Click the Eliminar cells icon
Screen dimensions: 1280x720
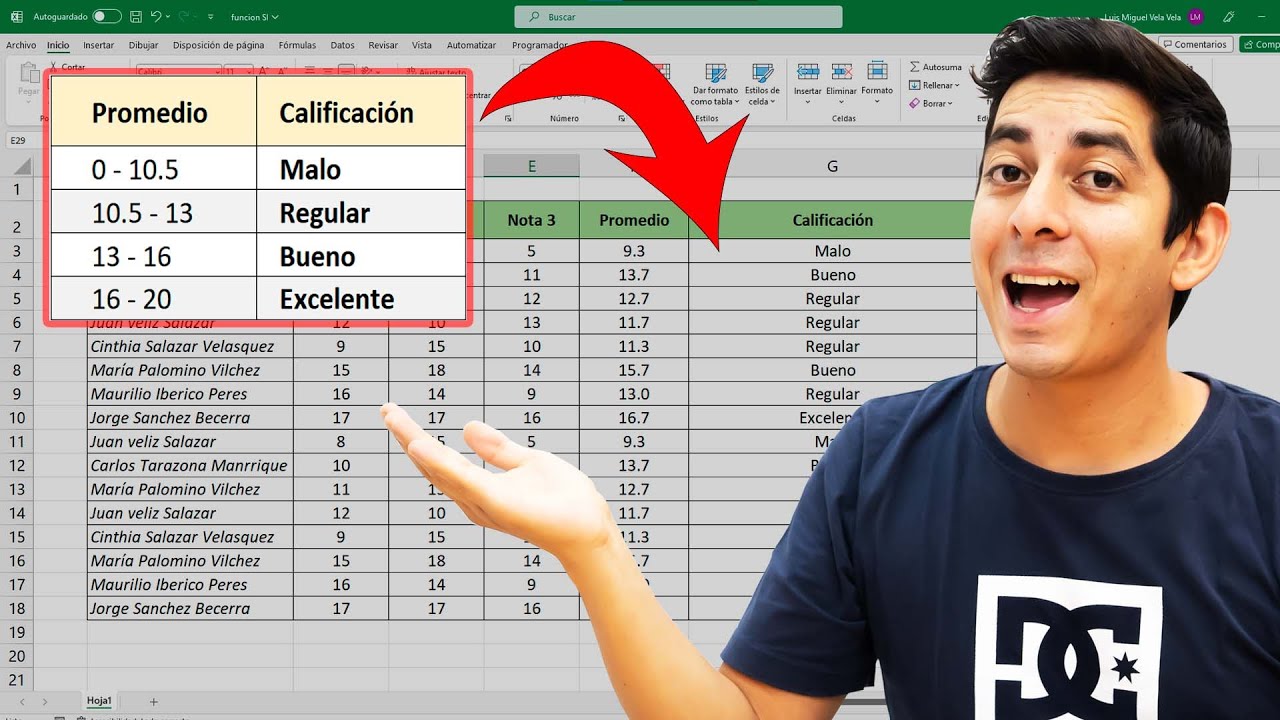click(842, 72)
